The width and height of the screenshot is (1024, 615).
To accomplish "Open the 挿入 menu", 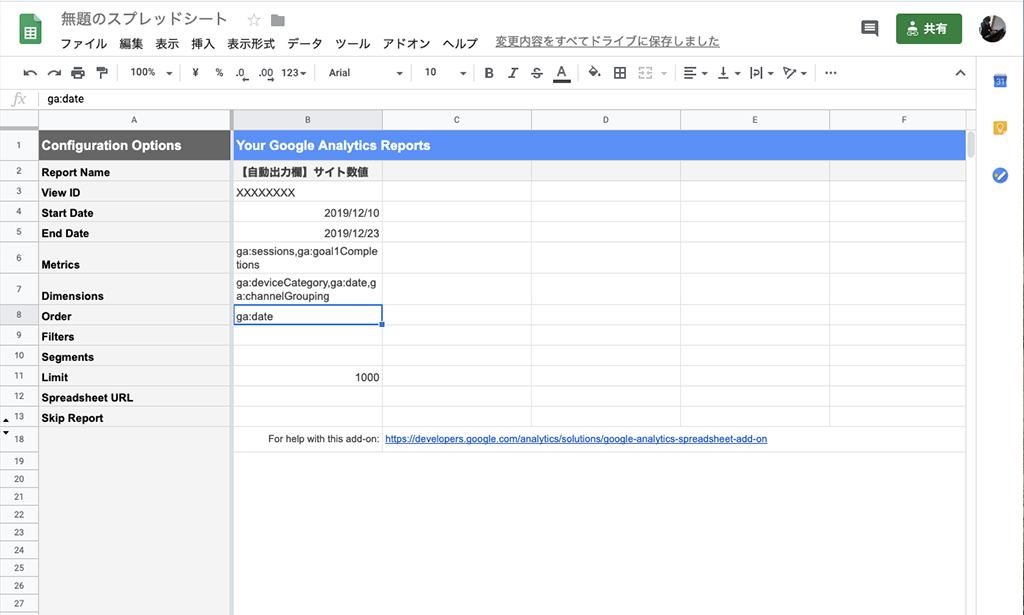I will click(203, 44).
